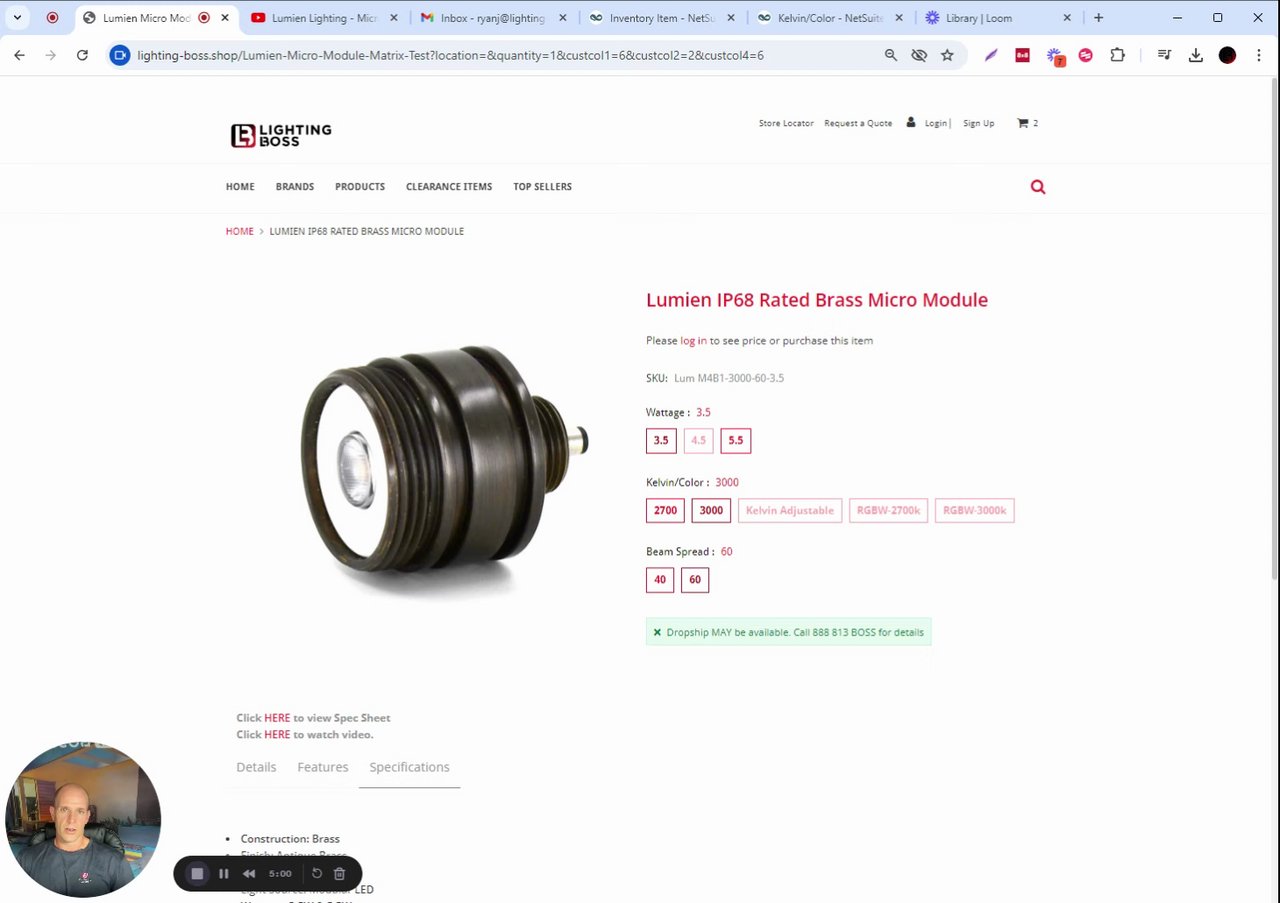The width and height of the screenshot is (1280, 903).
Task: Click the Loom stop recording button
Action: [197, 874]
